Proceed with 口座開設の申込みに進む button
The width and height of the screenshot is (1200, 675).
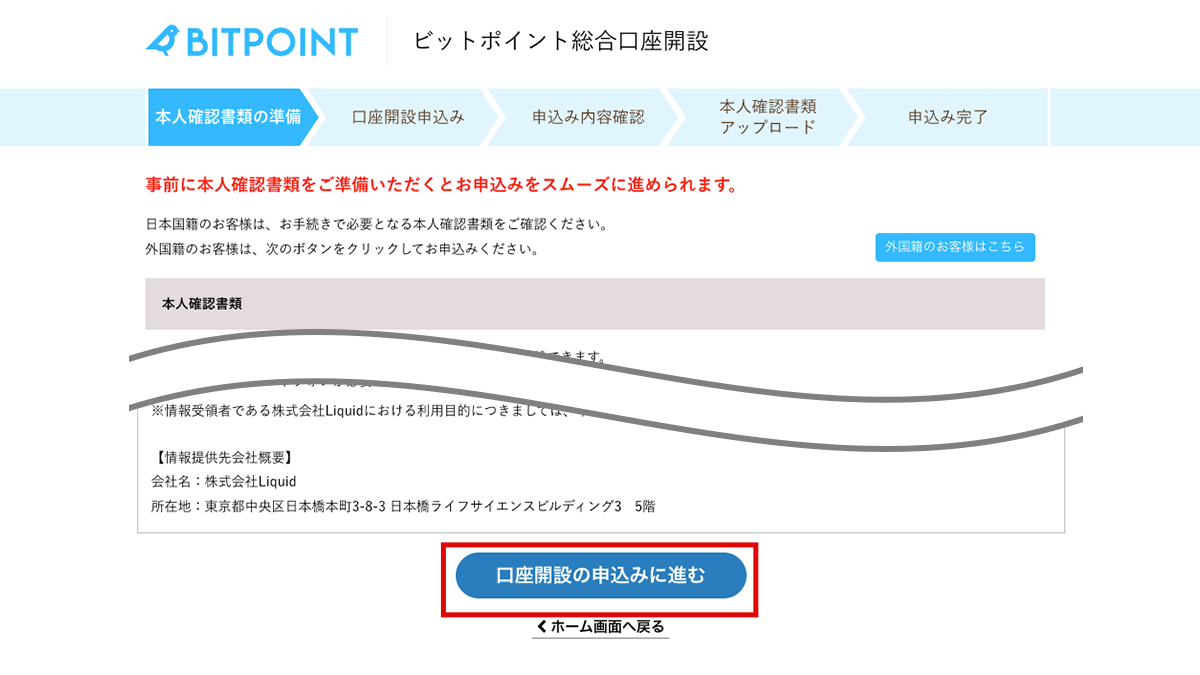point(601,575)
